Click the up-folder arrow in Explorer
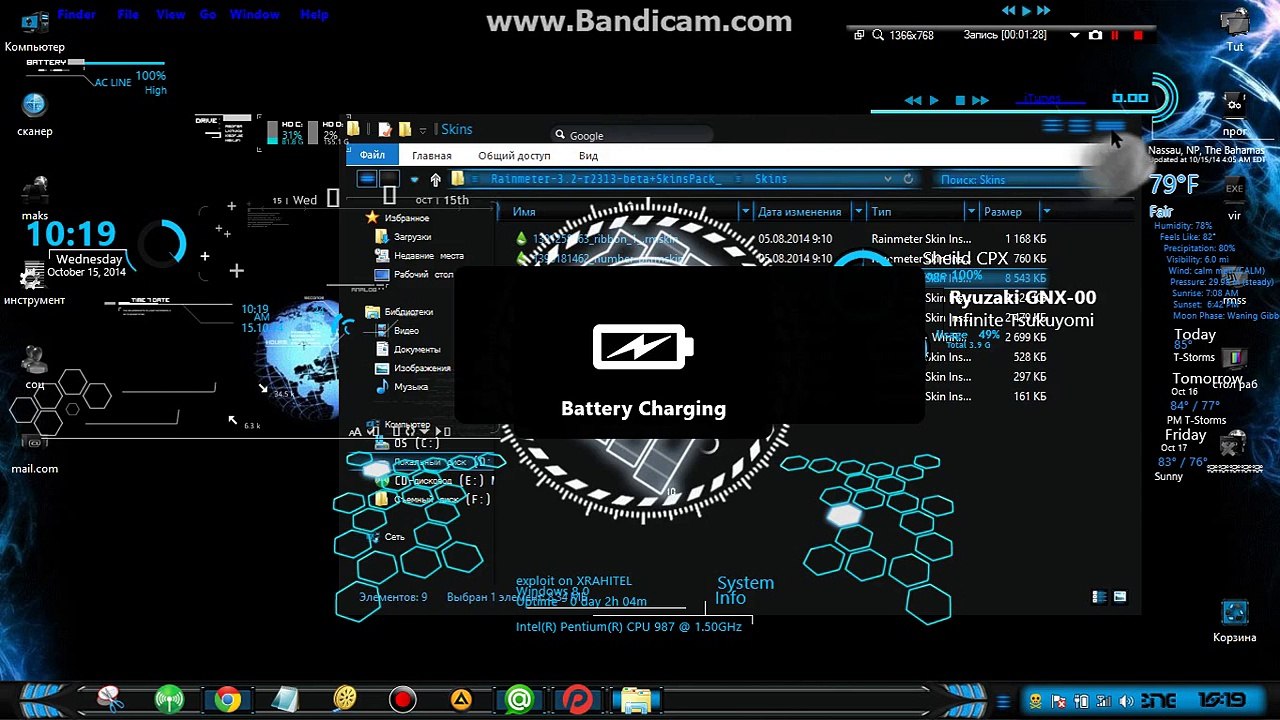 [435, 180]
